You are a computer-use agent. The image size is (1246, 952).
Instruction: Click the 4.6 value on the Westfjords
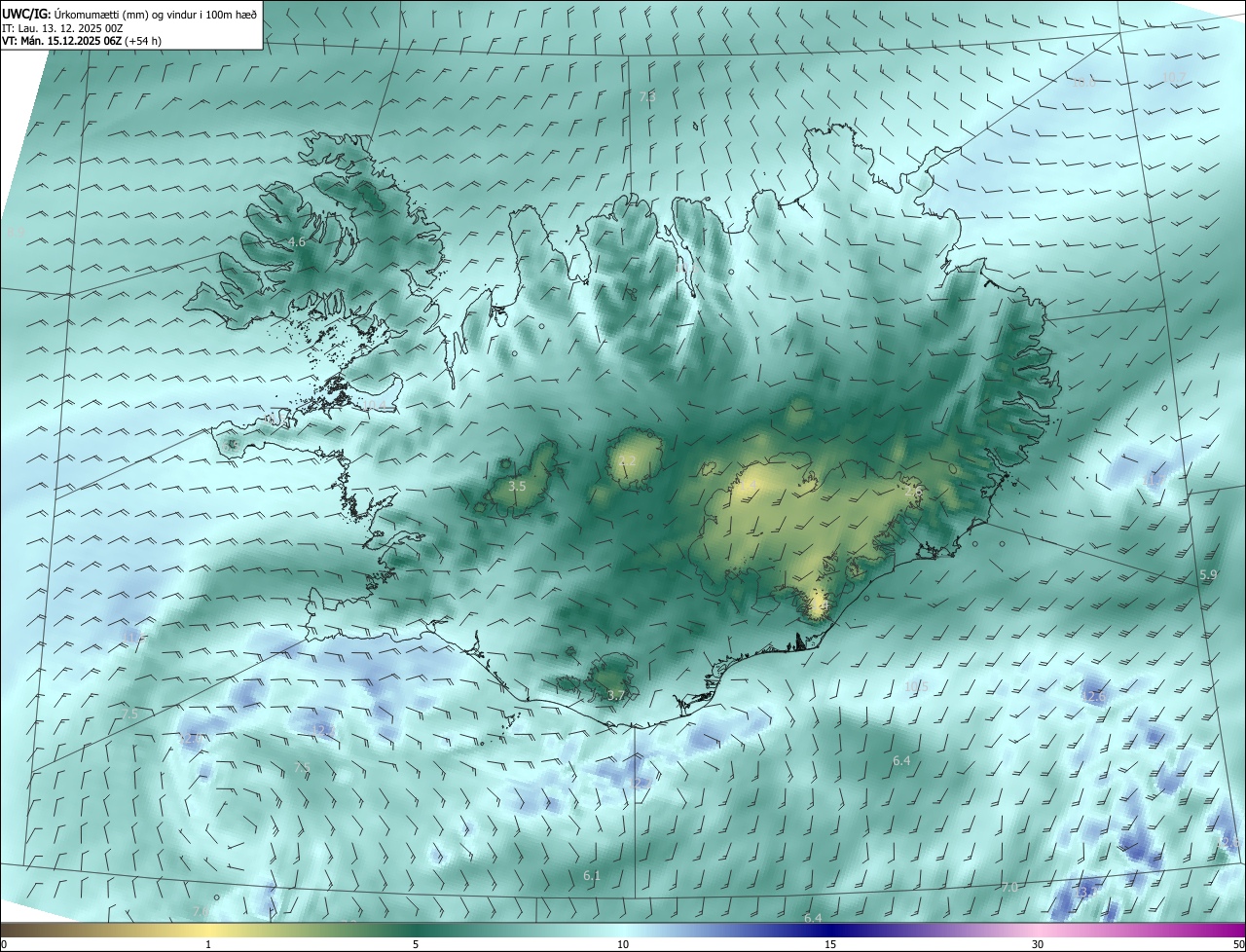click(x=297, y=241)
